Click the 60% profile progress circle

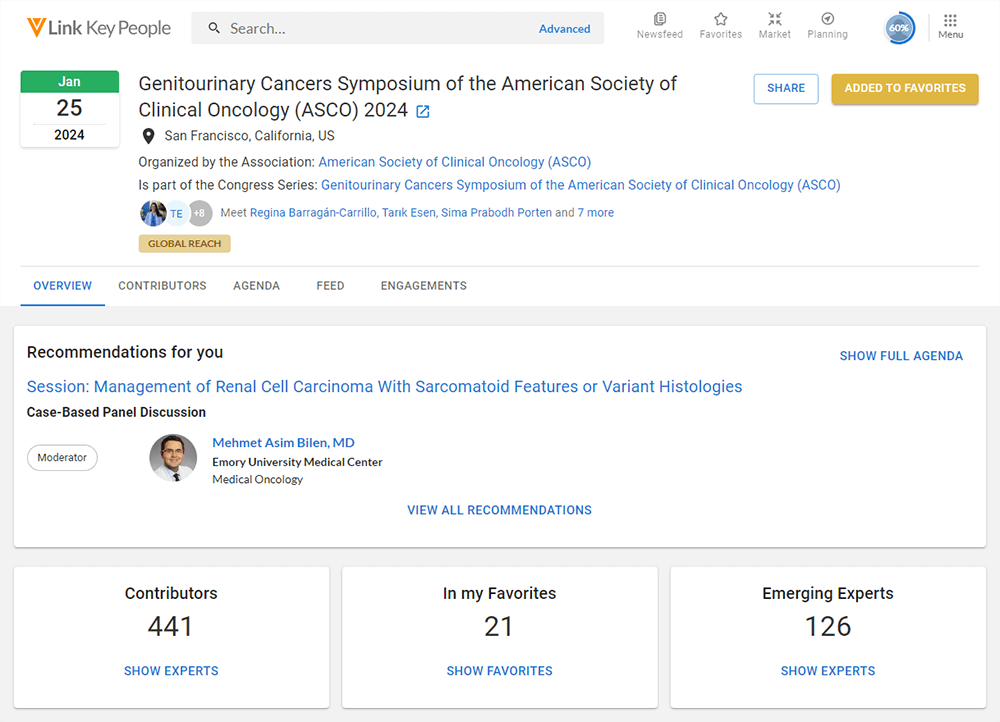899,28
